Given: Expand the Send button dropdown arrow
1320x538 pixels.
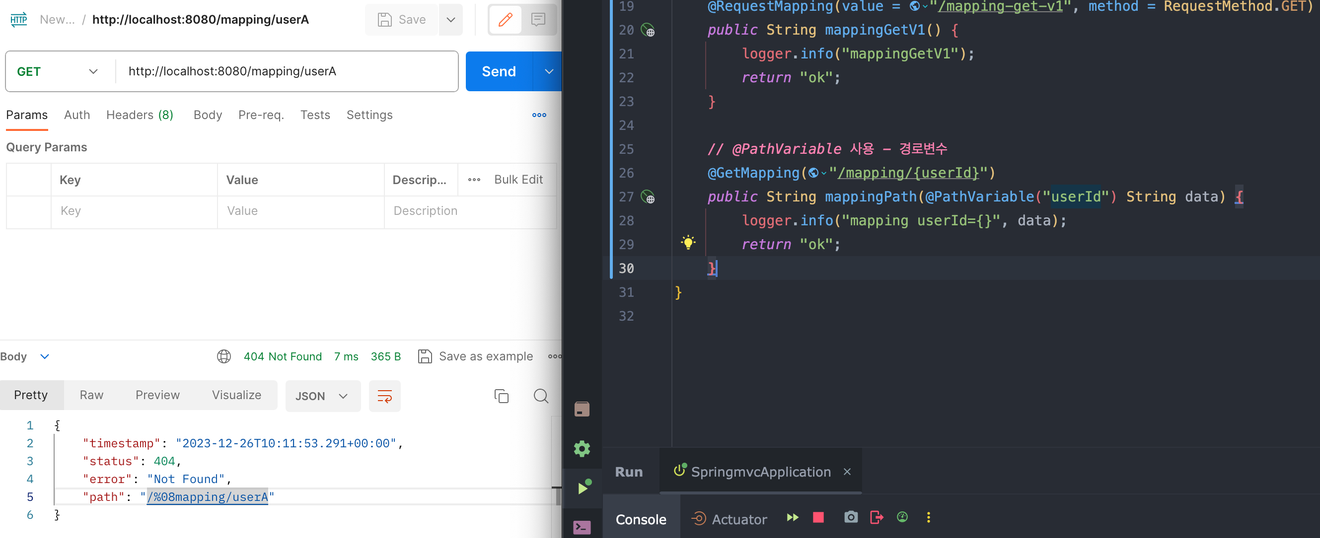Looking at the screenshot, I should click(548, 72).
